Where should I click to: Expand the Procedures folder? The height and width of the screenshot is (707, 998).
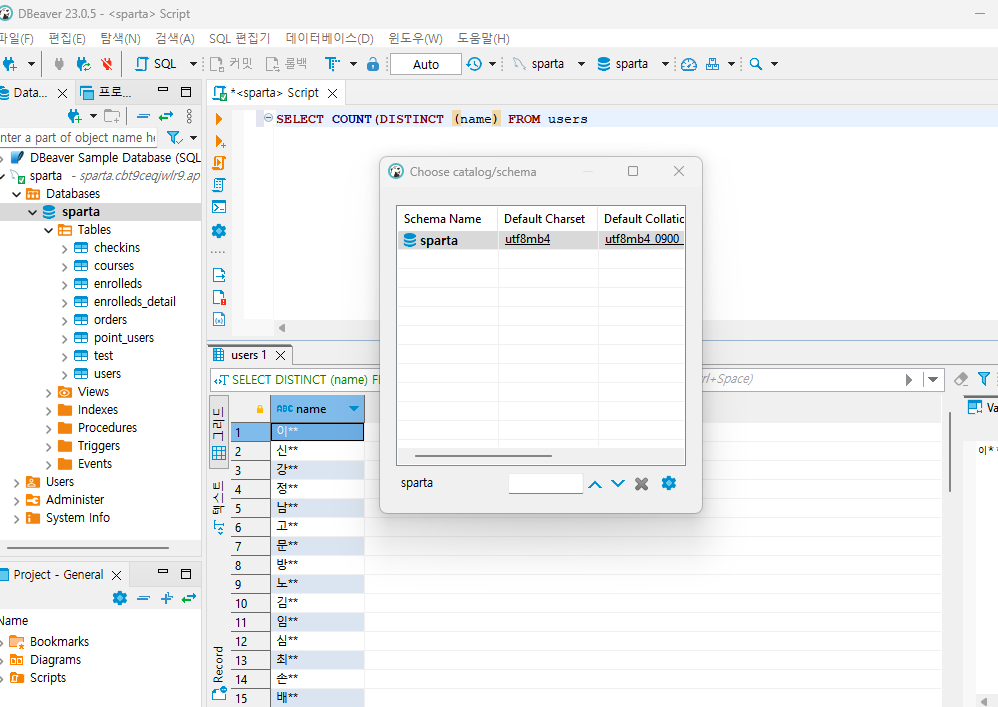(x=48, y=429)
